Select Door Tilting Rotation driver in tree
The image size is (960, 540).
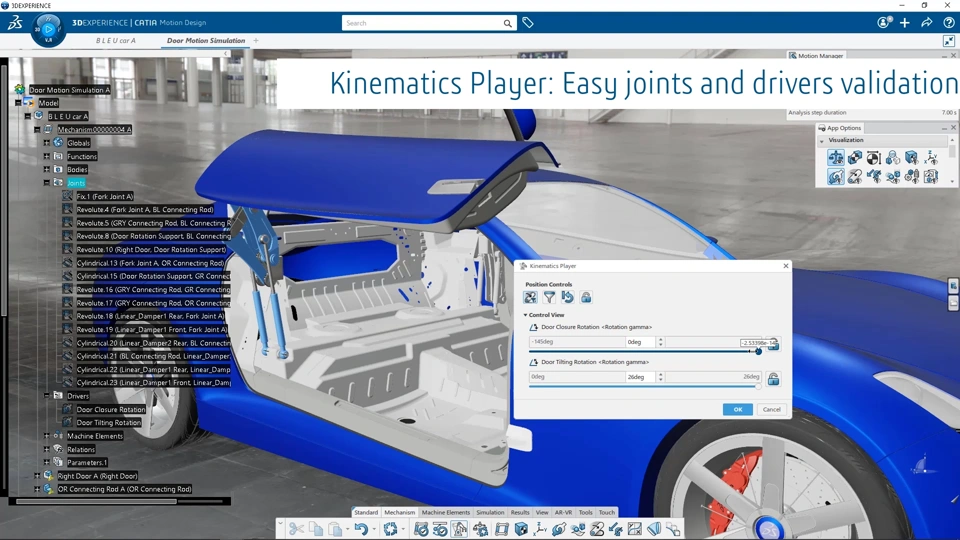coord(108,422)
